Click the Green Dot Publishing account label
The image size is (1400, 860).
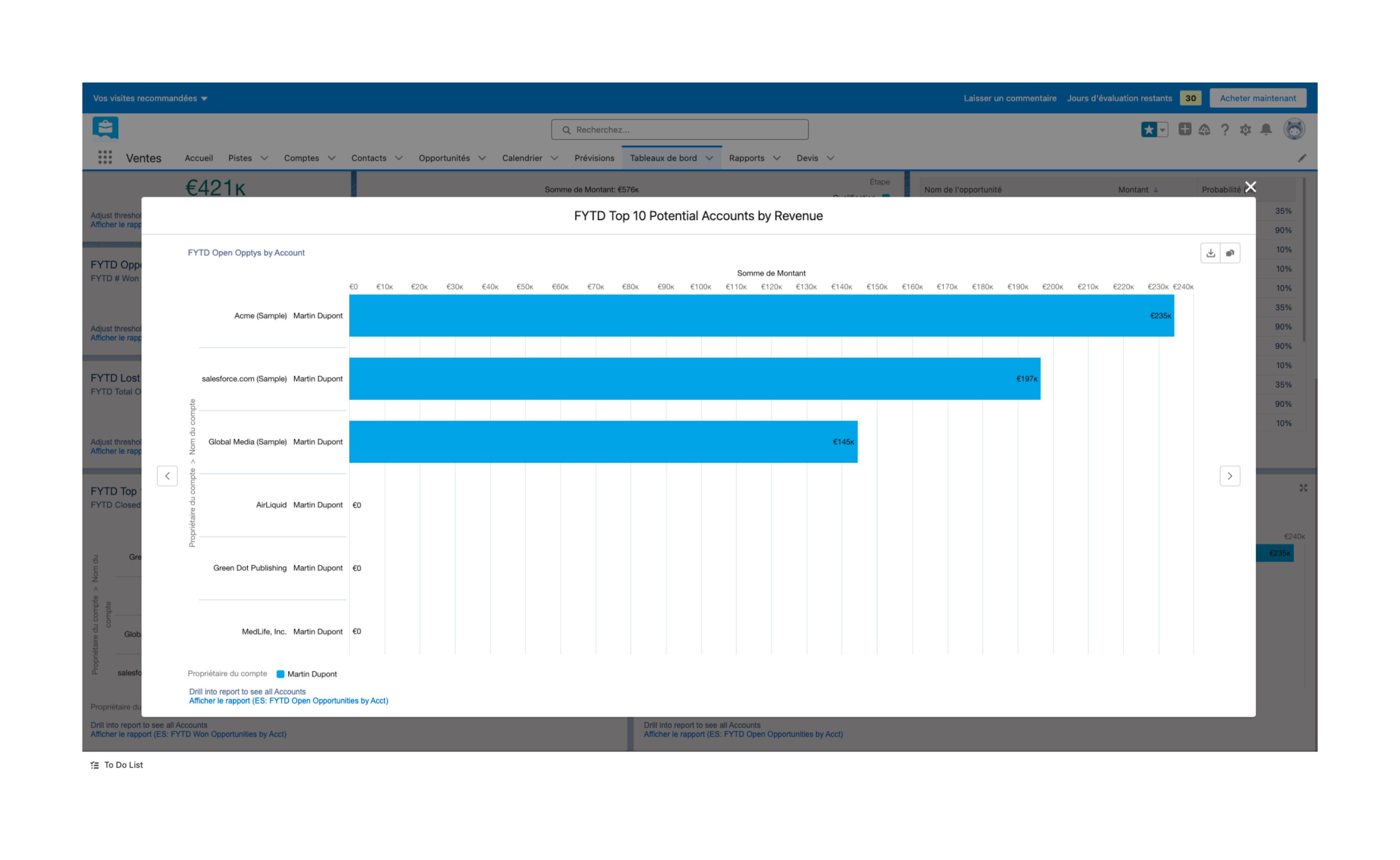click(250, 568)
